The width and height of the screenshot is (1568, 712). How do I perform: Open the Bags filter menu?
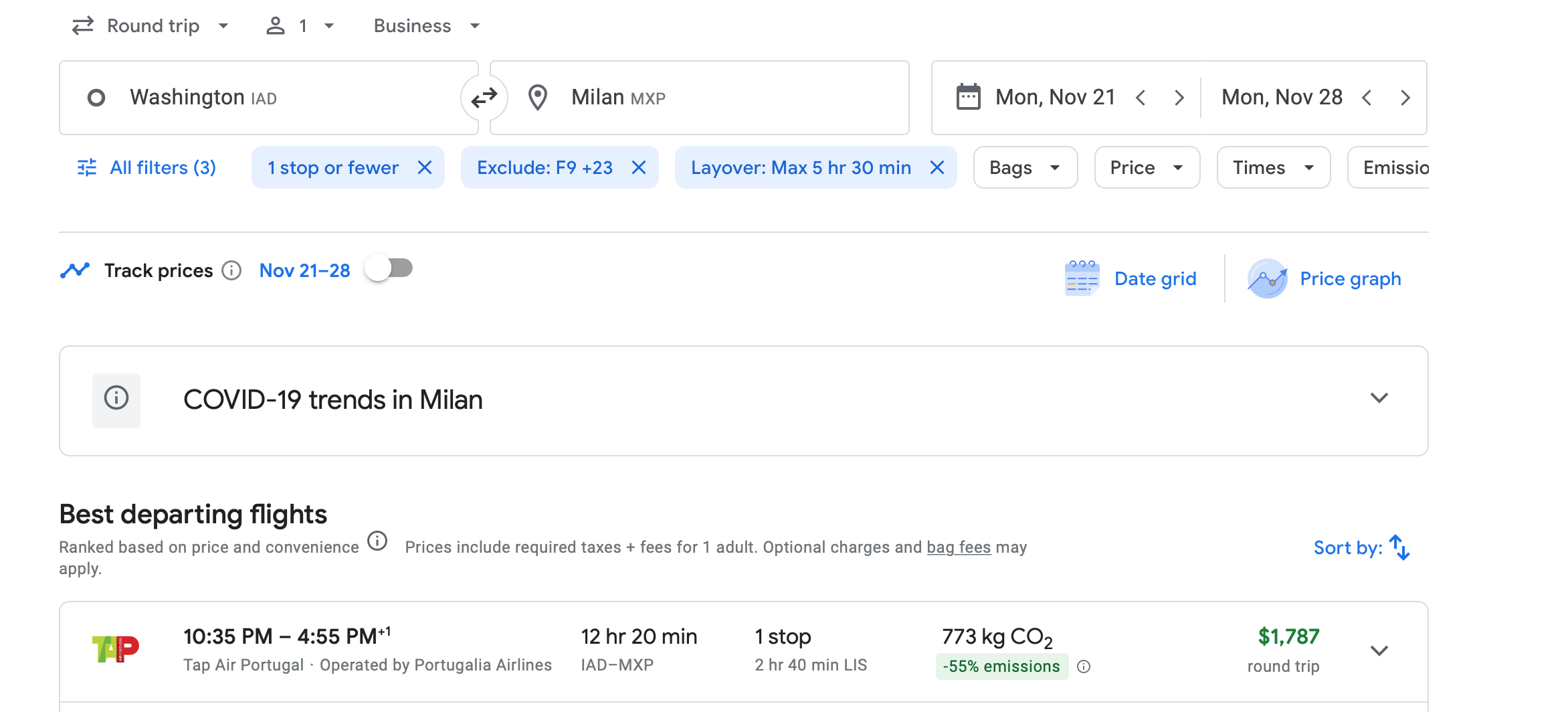1025,167
